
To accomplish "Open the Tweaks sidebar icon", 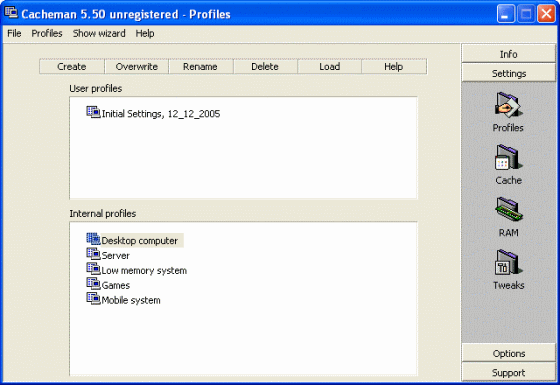I will (x=509, y=262).
